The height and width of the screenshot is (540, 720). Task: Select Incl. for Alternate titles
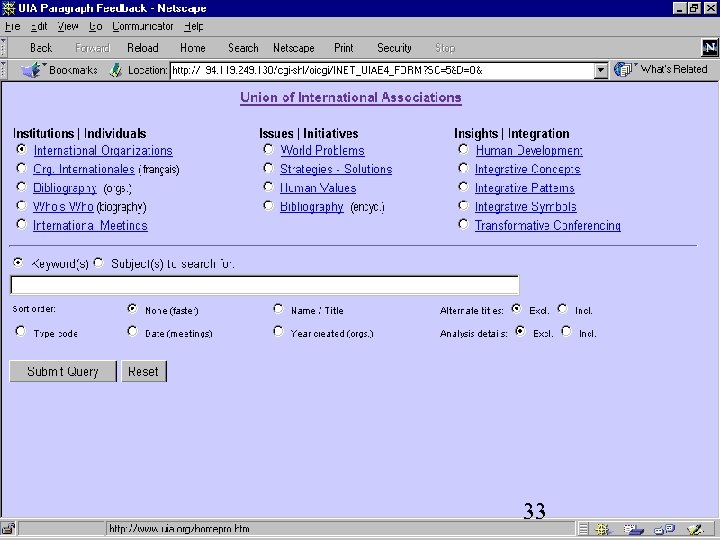[562, 309]
